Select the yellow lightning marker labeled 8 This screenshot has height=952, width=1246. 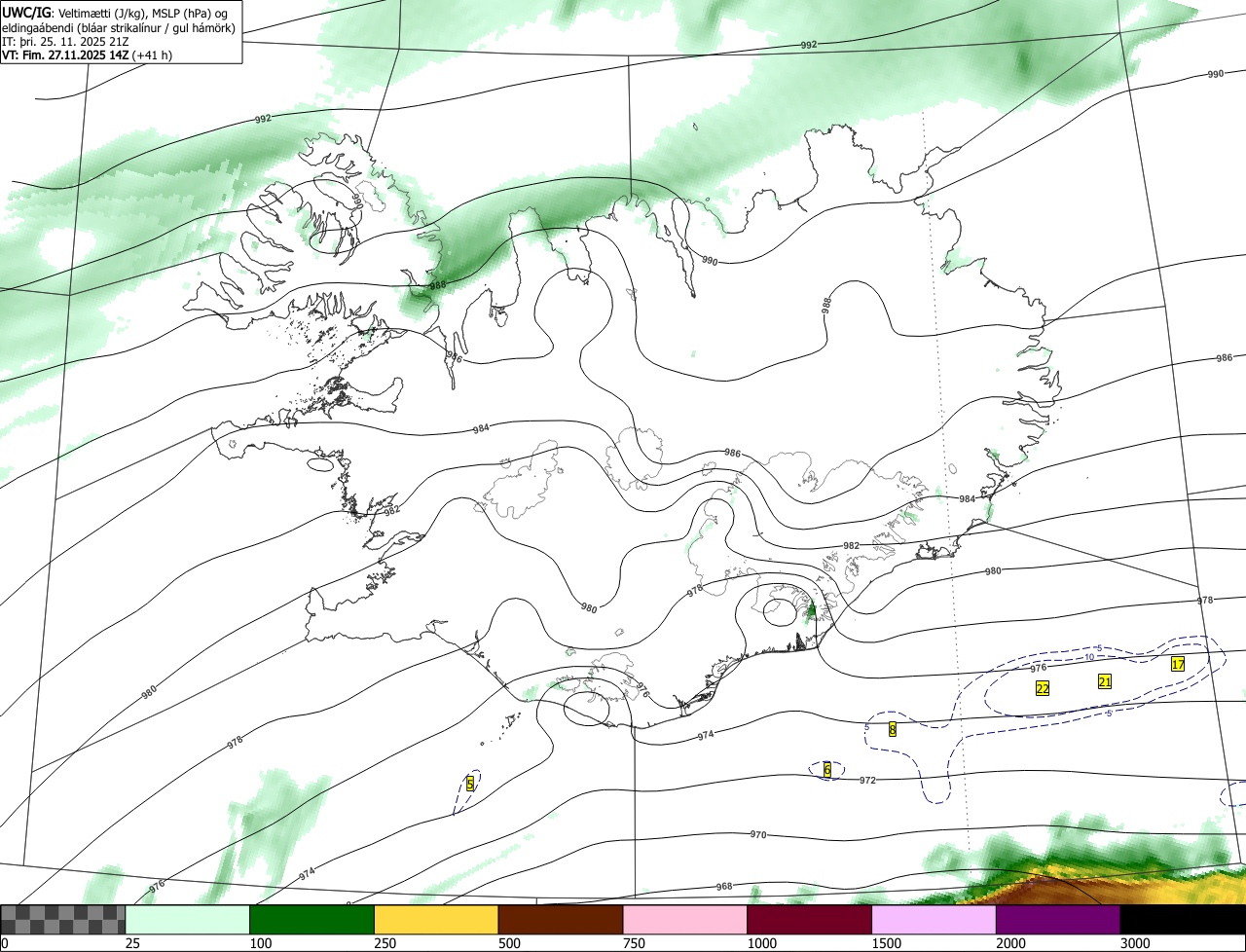(x=893, y=728)
